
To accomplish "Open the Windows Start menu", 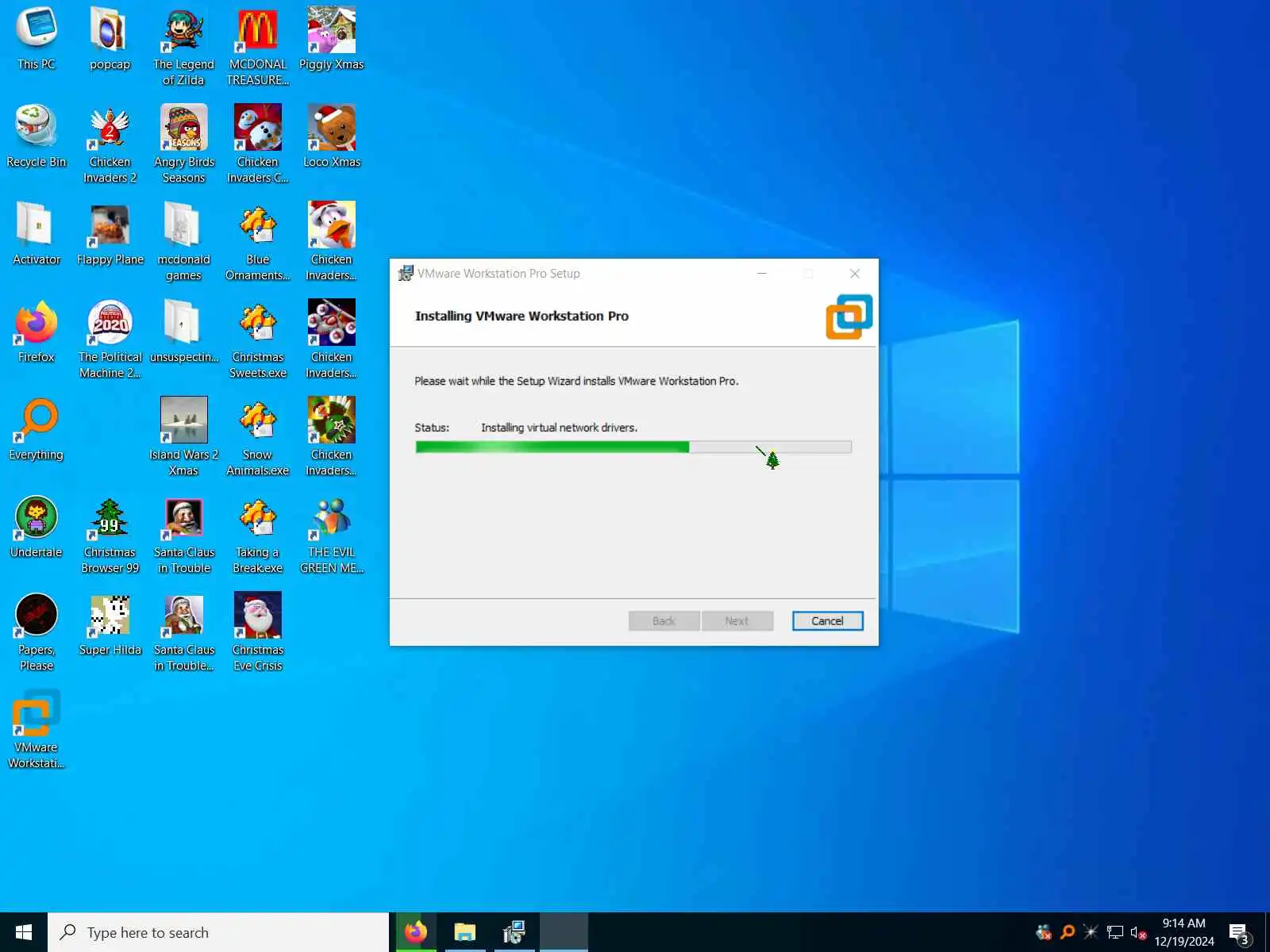I will coord(24,932).
